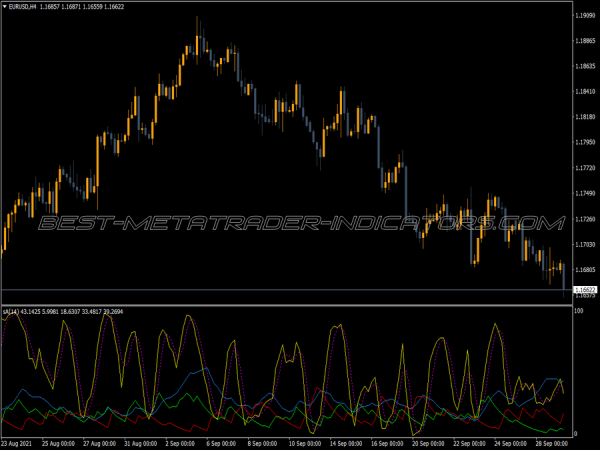Click the indicator value 43.1425

tap(29, 312)
